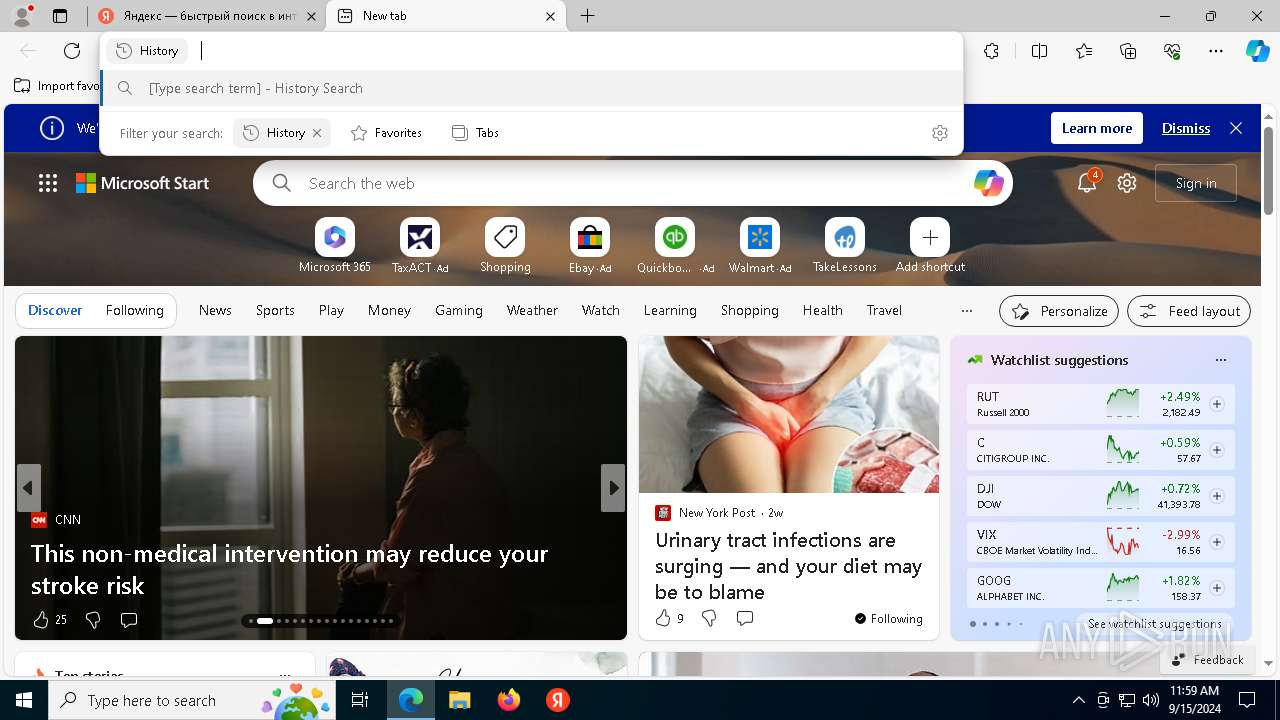The image size is (1280, 720).
Task: Open the Edge profile icon
Action: 21,16
